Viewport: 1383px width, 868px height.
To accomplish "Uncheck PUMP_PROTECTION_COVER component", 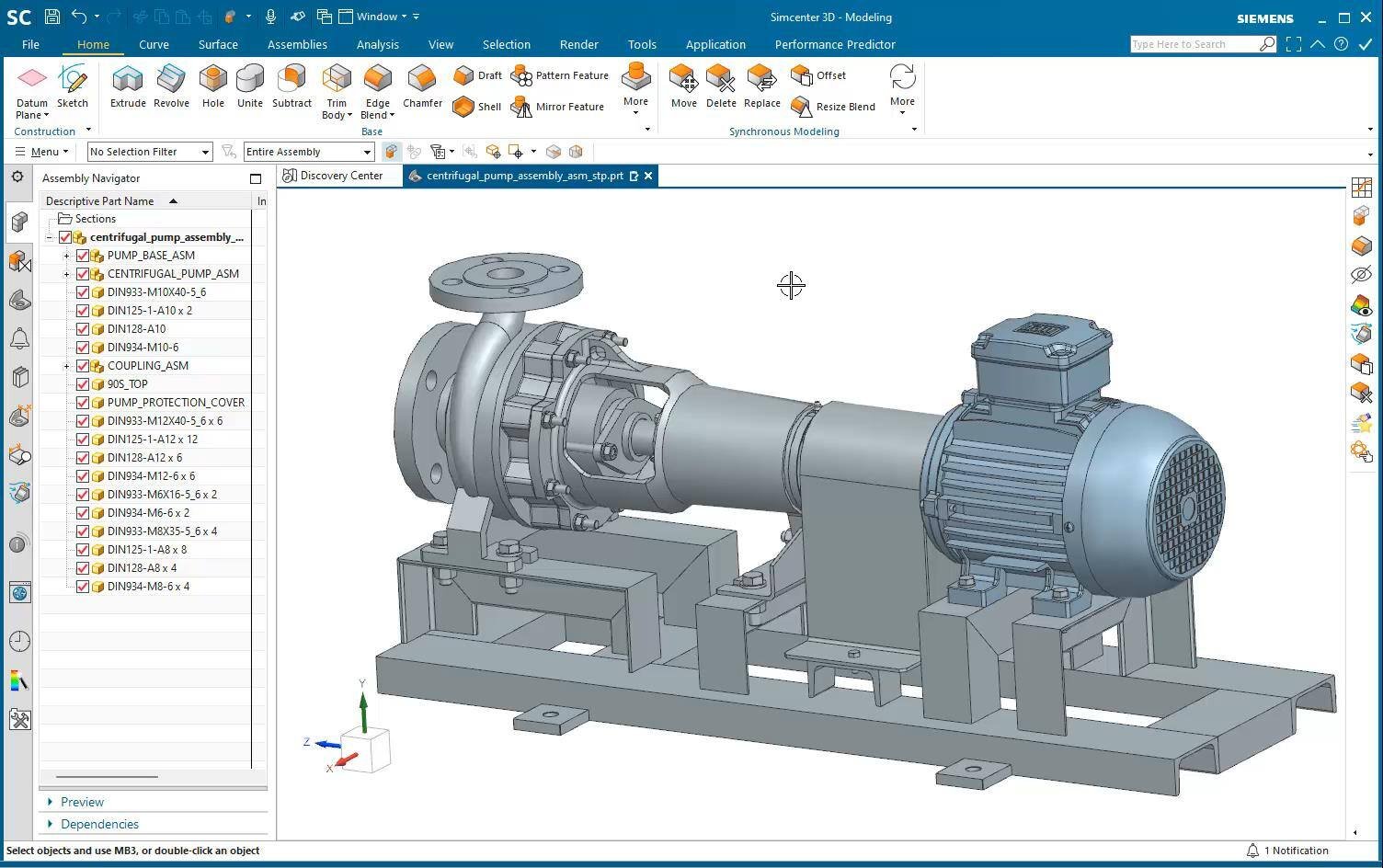I will (x=83, y=403).
